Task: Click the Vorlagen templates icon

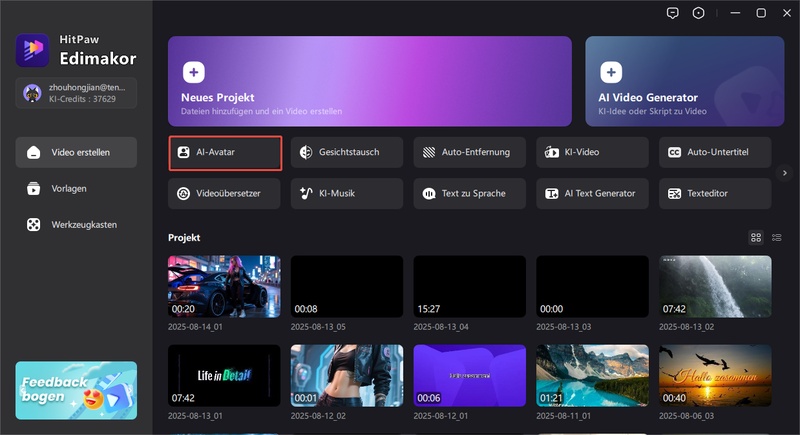Action: [x=34, y=189]
